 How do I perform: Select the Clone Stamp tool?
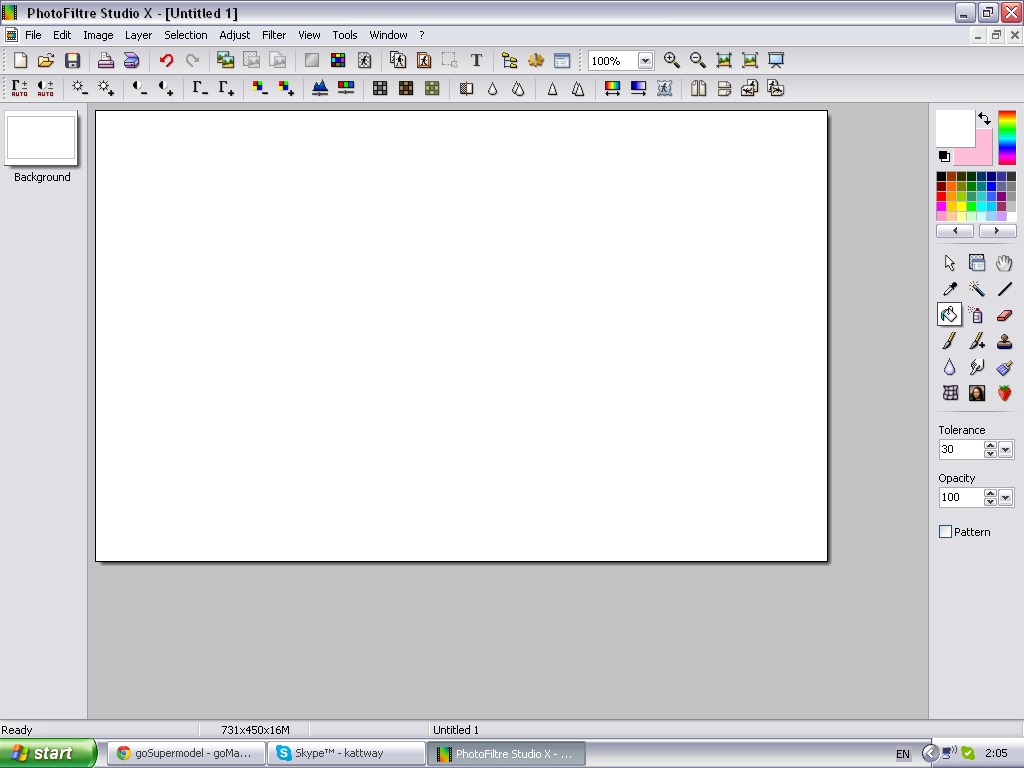pyautogui.click(x=1004, y=341)
